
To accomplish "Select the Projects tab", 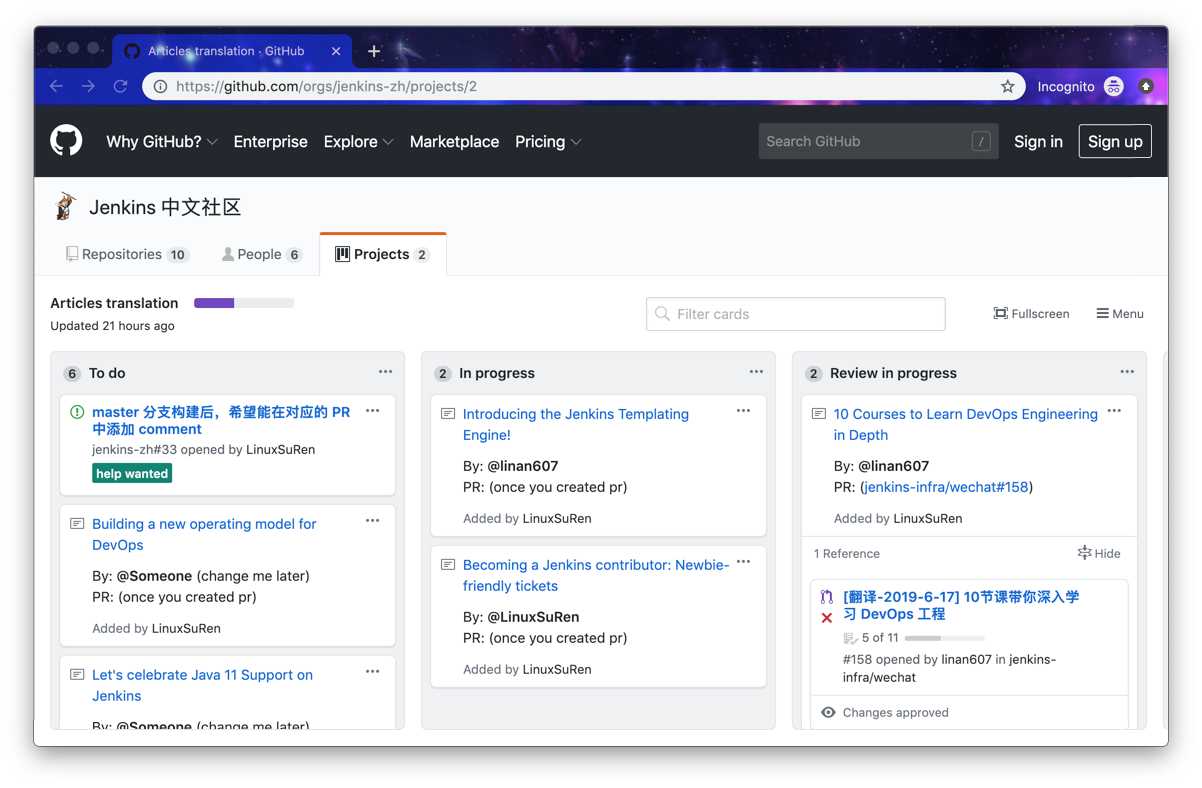I will tap(382, 254).
